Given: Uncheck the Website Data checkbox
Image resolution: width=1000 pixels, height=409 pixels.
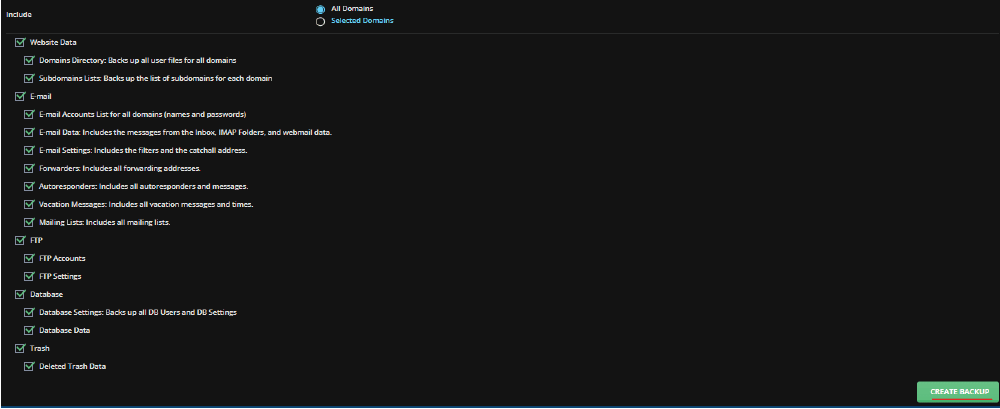Looking at the screenshot, I should [x=19, y=43].
